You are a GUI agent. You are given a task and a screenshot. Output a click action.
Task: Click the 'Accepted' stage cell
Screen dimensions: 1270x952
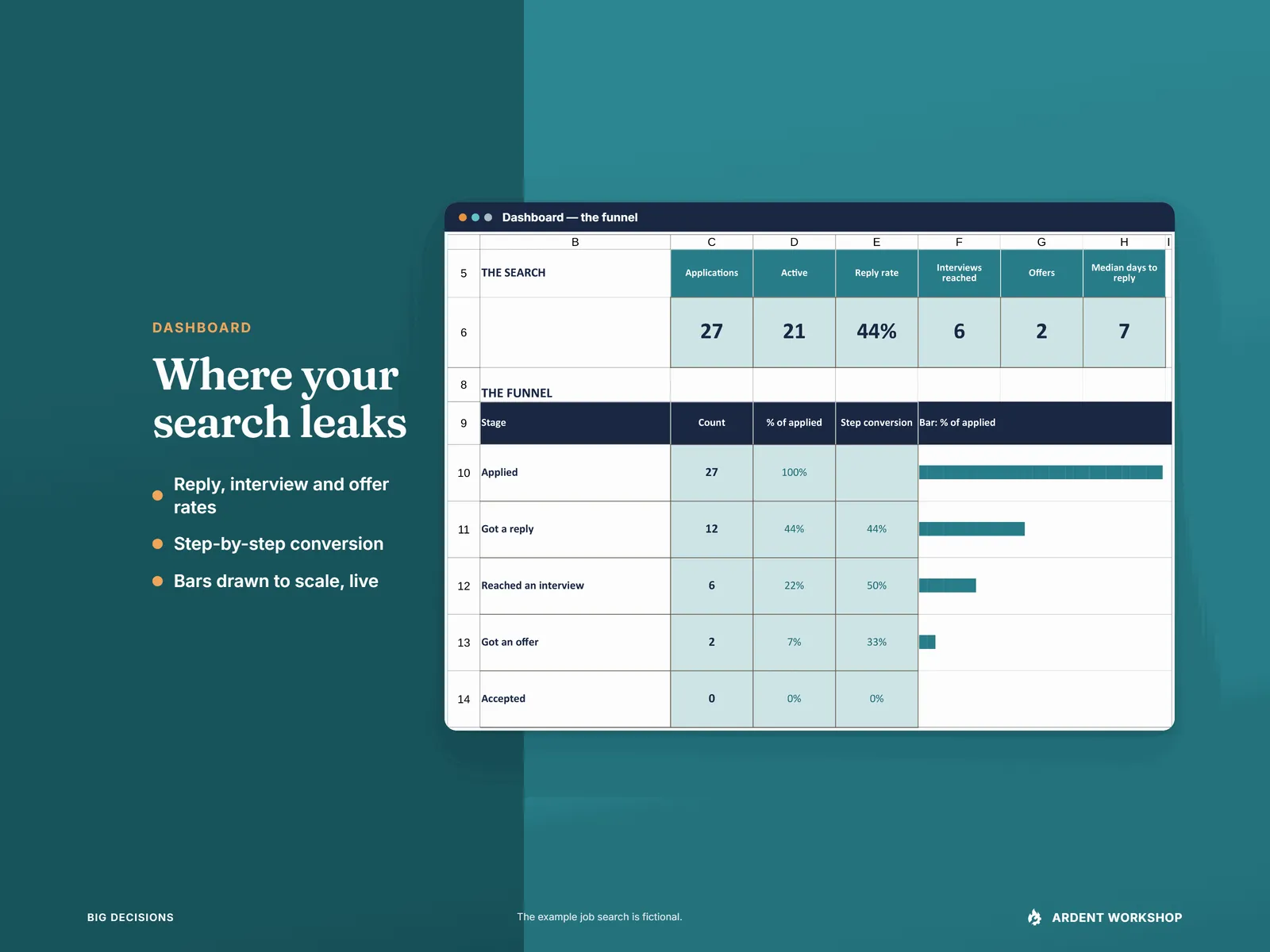pyautogui.click(x=575, y=699)
